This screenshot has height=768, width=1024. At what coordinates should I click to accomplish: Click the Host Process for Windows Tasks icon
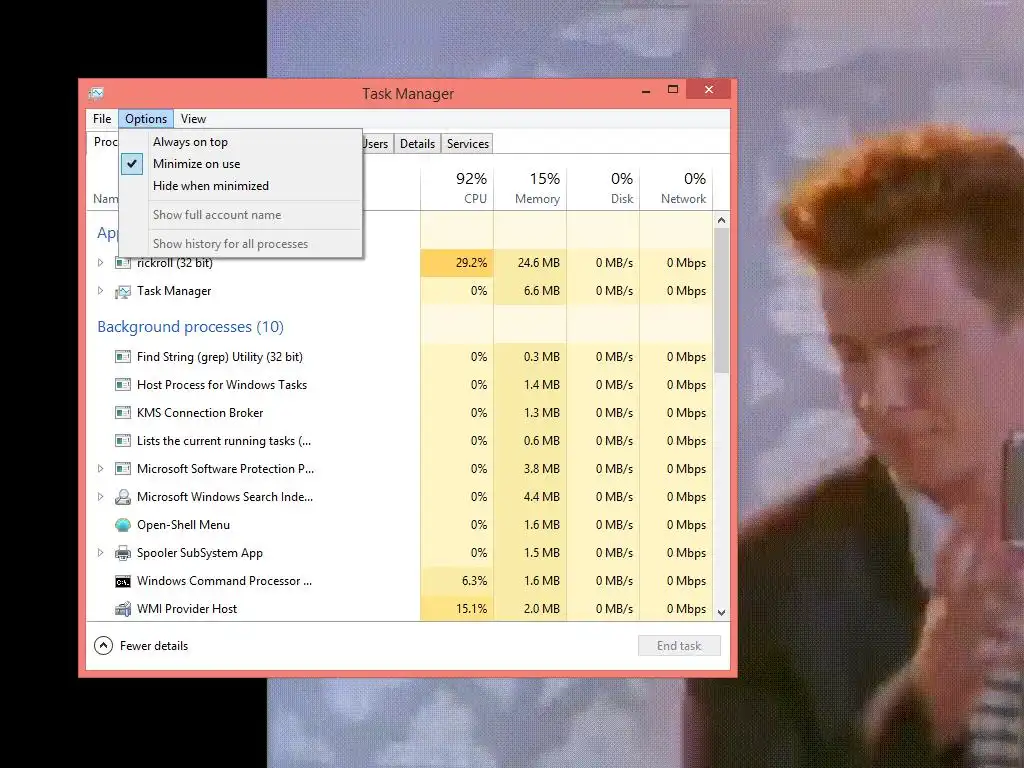point(123,385)
